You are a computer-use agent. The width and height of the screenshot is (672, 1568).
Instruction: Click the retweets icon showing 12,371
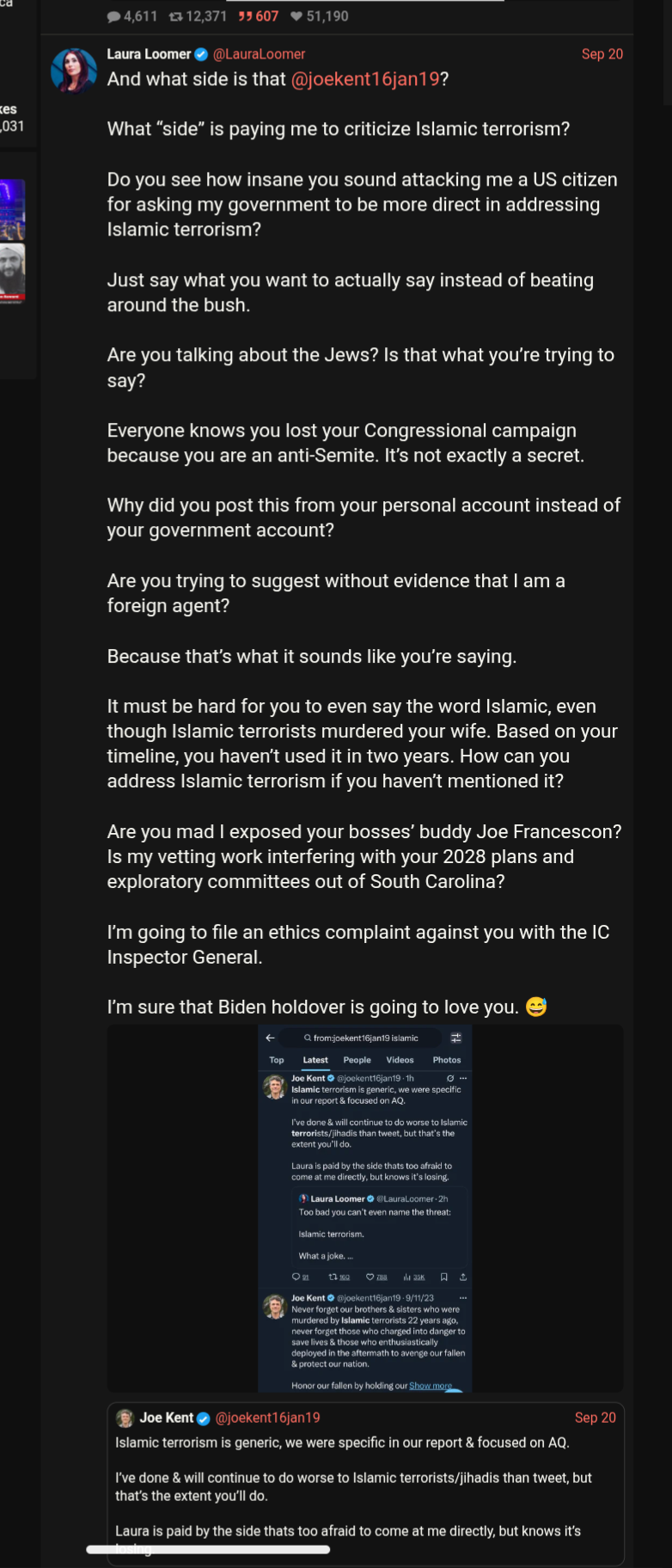[x=175, y=16]
